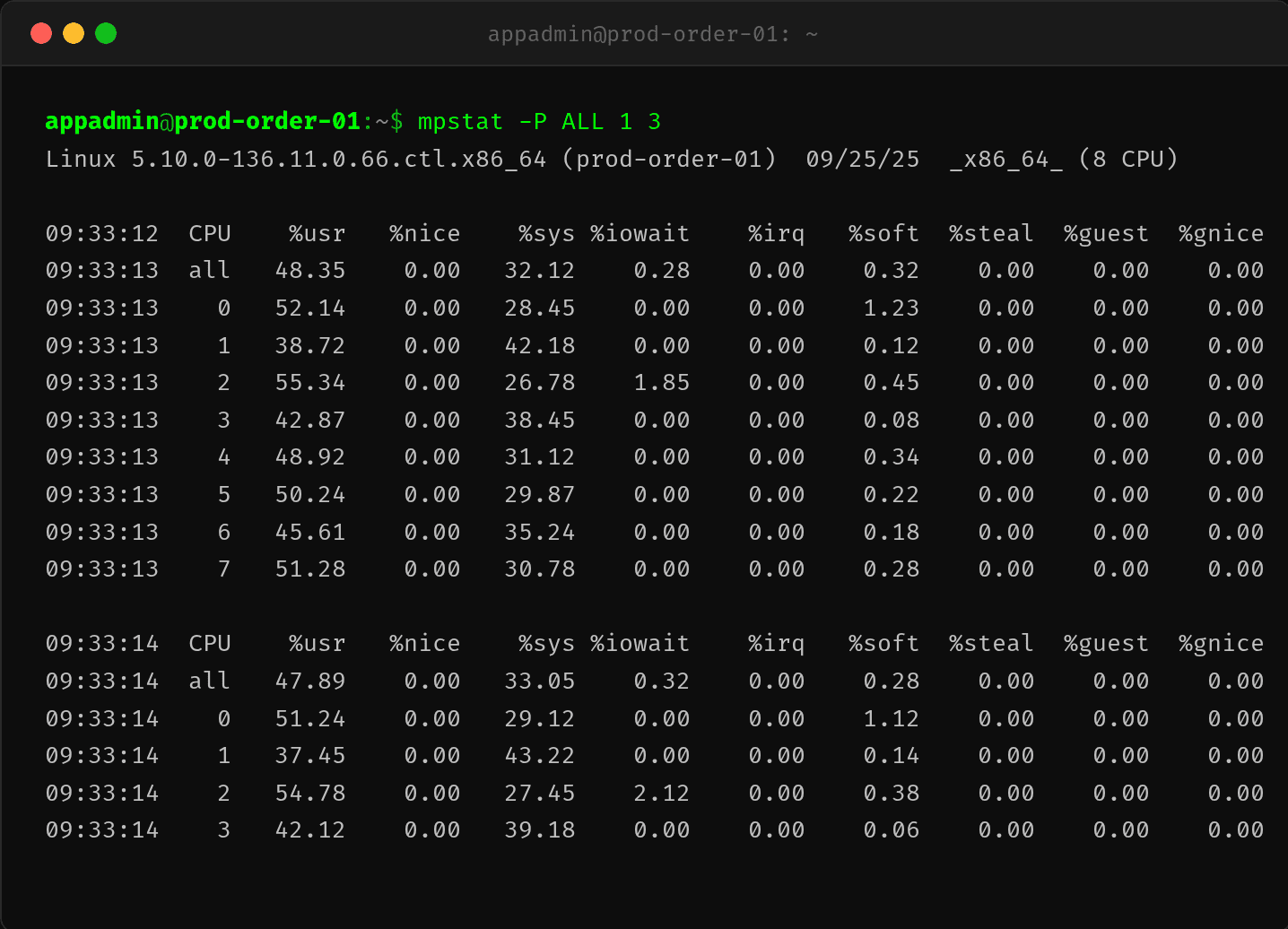The image size is (1288, 929).
Task: Click the (8 CPU) count text
Action: point(1127,159)
